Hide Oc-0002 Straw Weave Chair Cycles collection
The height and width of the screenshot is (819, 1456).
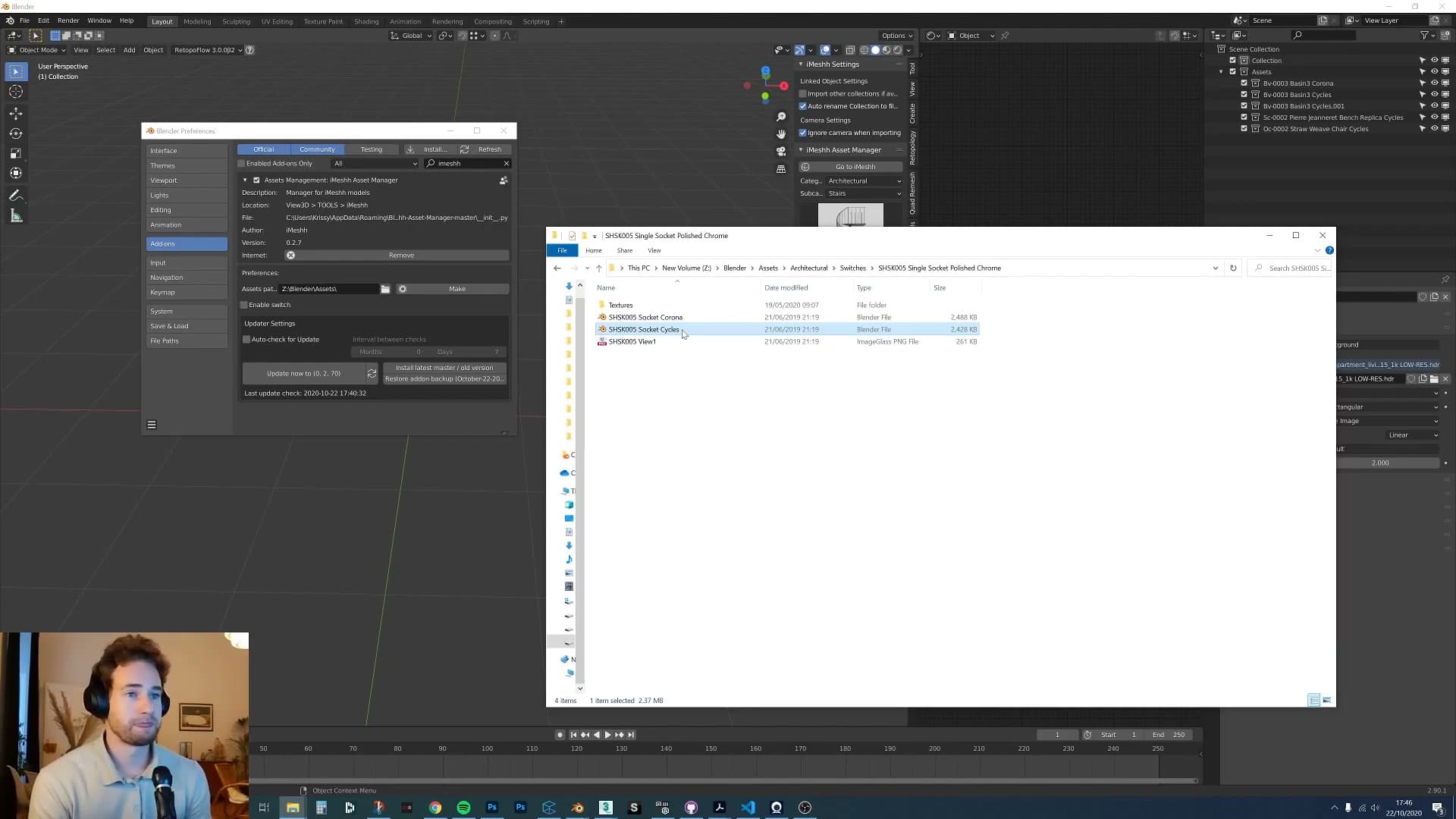point(1434,129)
